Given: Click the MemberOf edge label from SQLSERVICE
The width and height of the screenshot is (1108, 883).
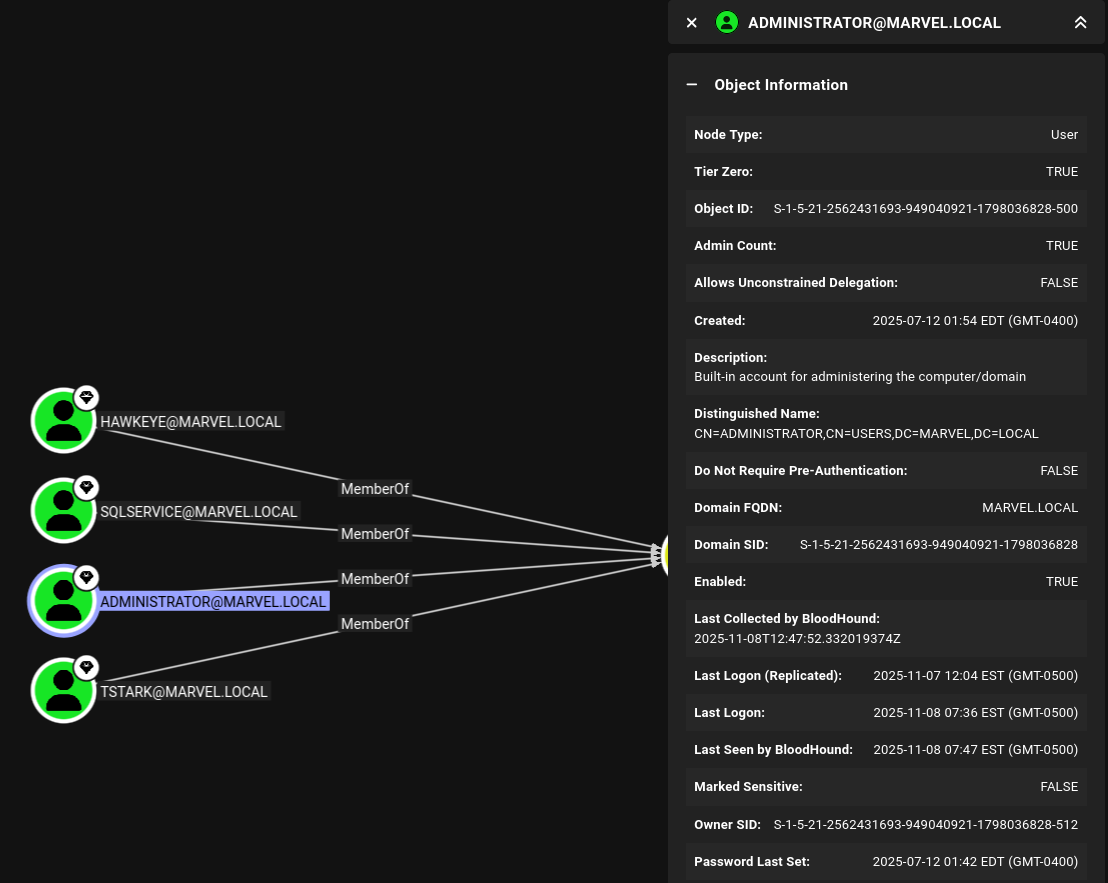Looking at the screenshot, I should tap(375, 534).
